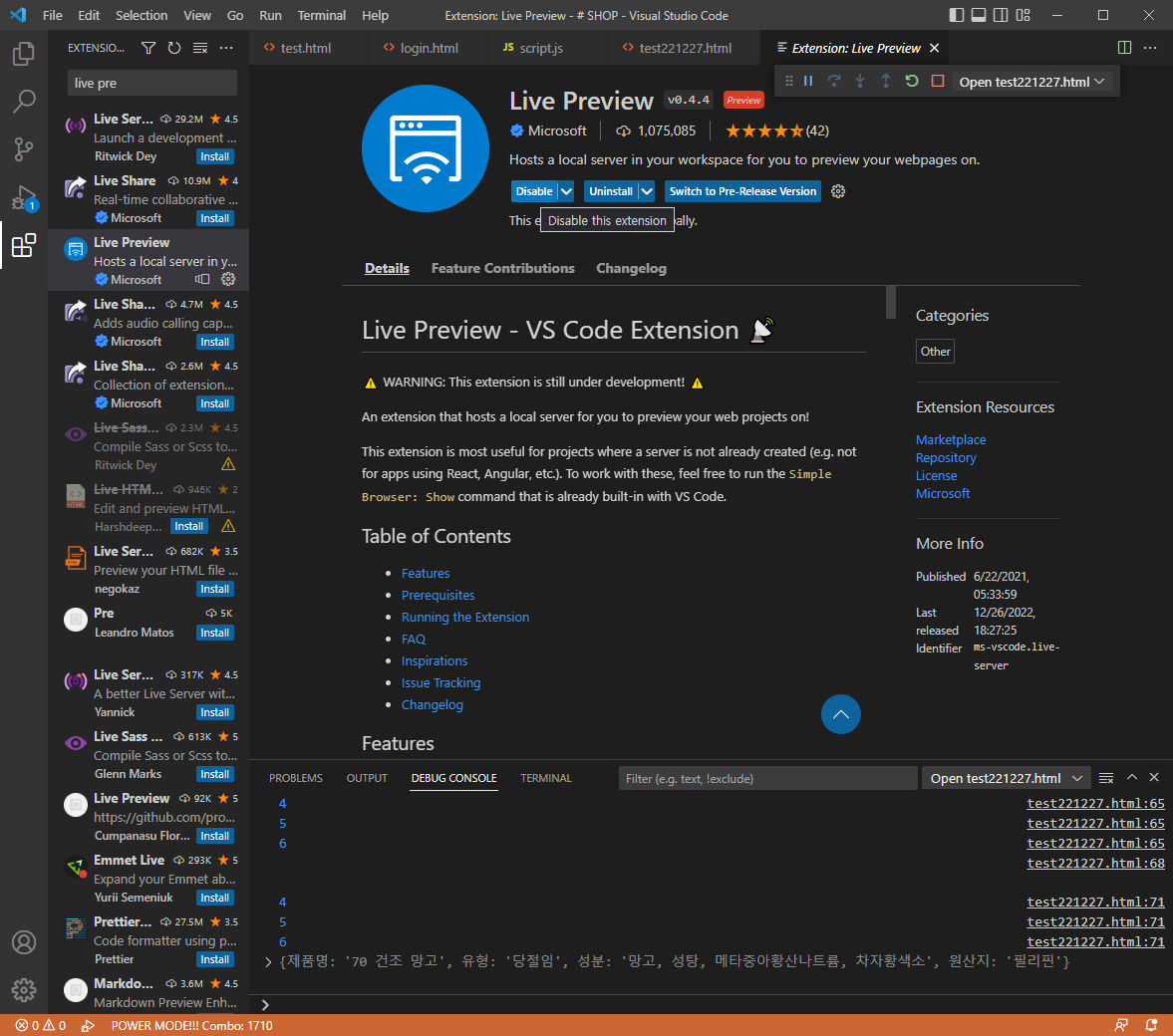
Task: Open the Run and Debug view
Action: [x=24, y=197]
